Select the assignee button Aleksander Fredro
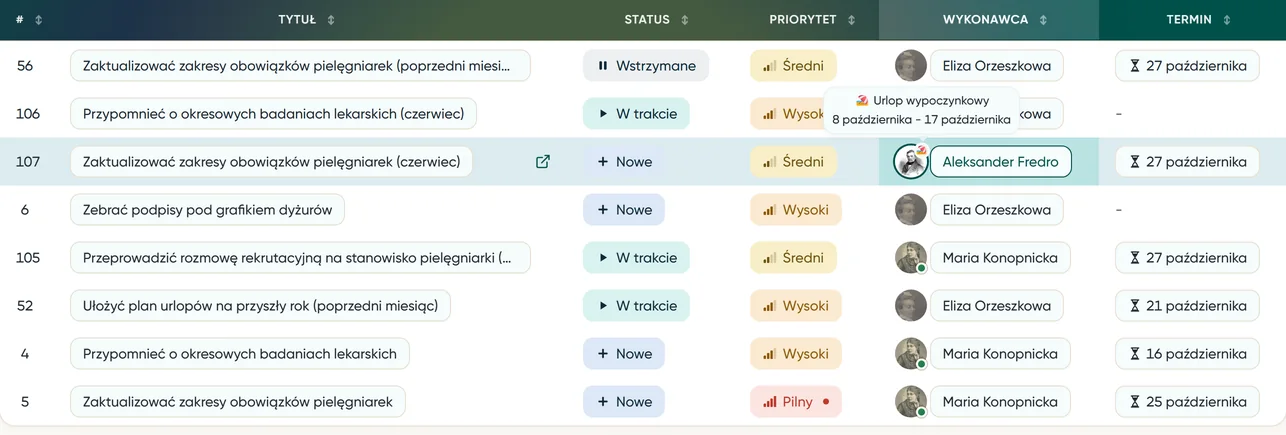 click(x=1000, y=162)
